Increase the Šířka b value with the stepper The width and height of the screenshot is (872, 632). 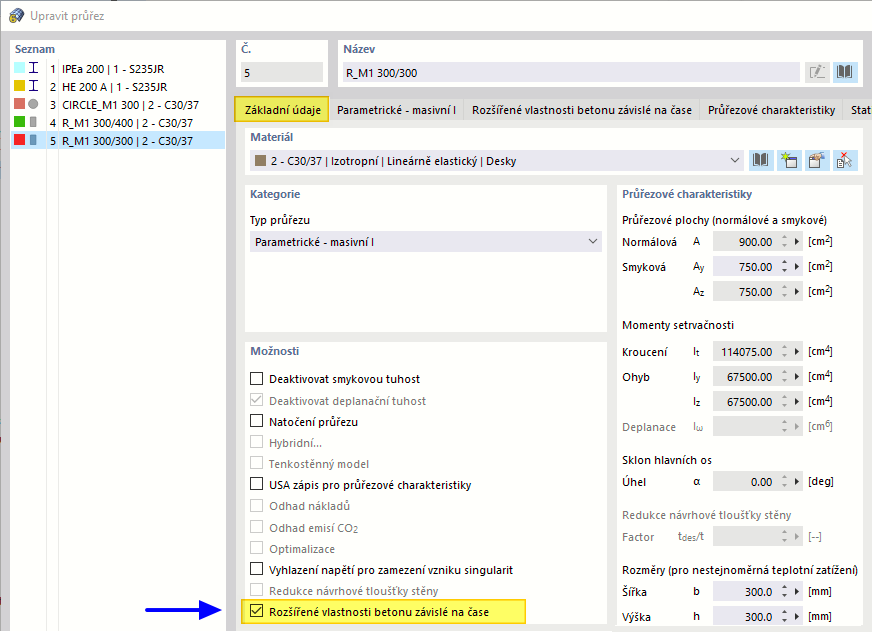[x=784, y=587]
